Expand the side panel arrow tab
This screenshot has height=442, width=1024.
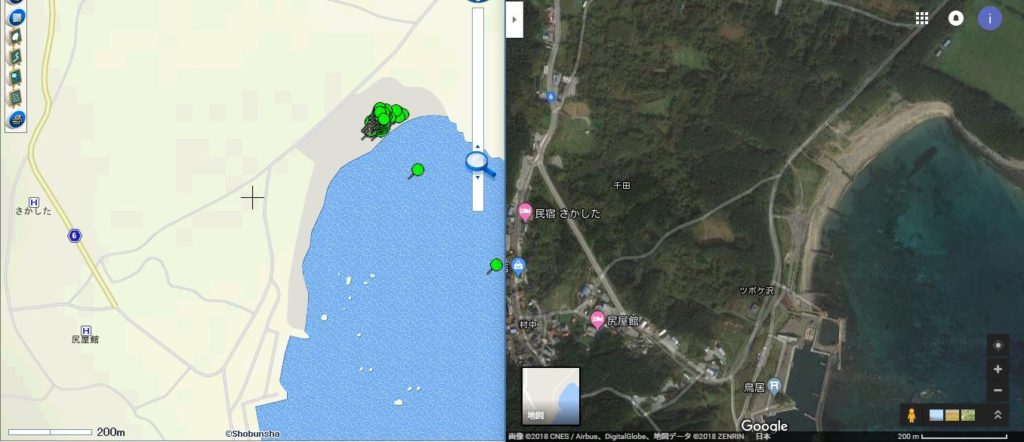(x=515, y=20)
